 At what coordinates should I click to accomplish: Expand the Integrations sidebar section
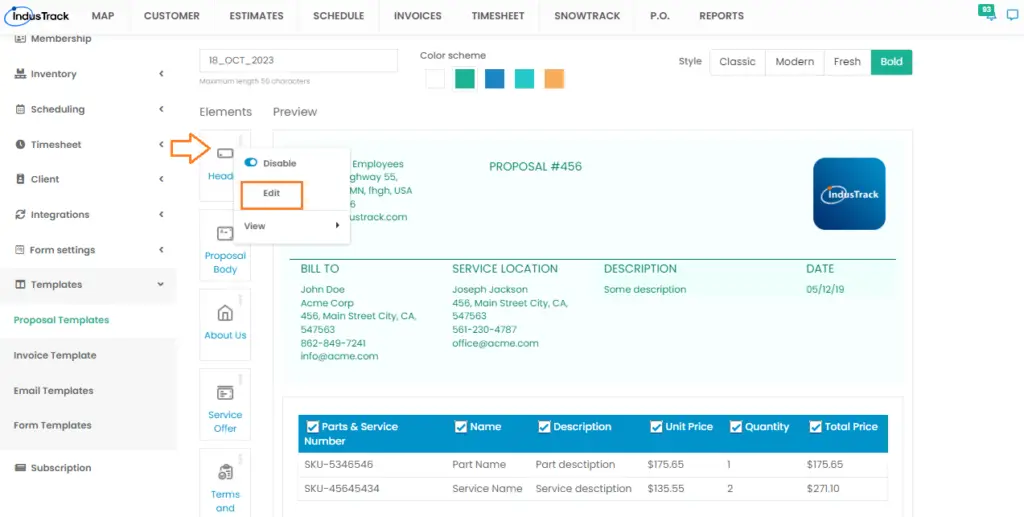click(x=161, y=214)
